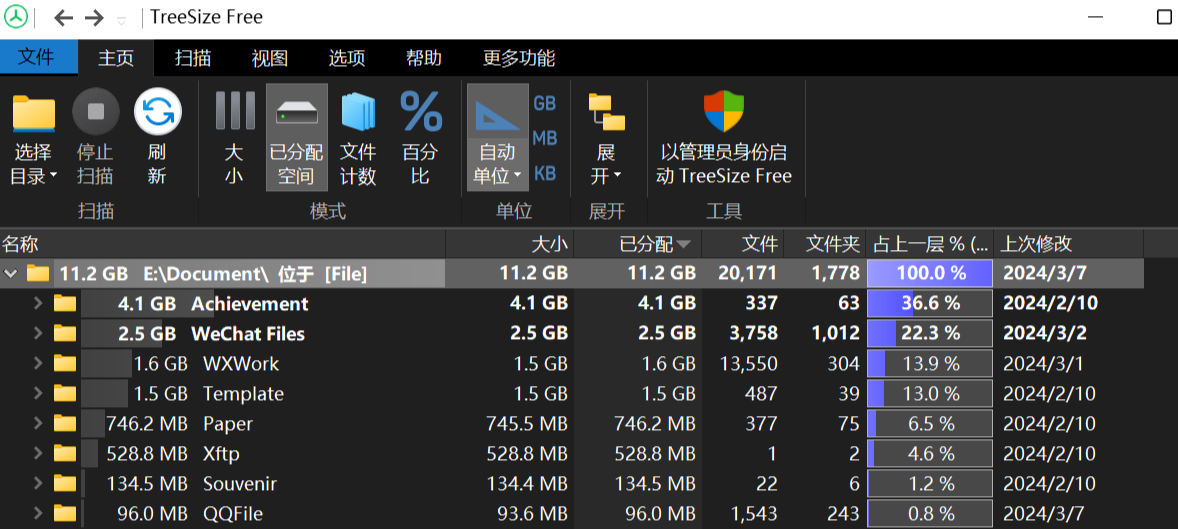Image resolution: width=1178 pixels, height=529 pixels.
Task: Click the 13,550 file count cell
Action: coord(748,364)
